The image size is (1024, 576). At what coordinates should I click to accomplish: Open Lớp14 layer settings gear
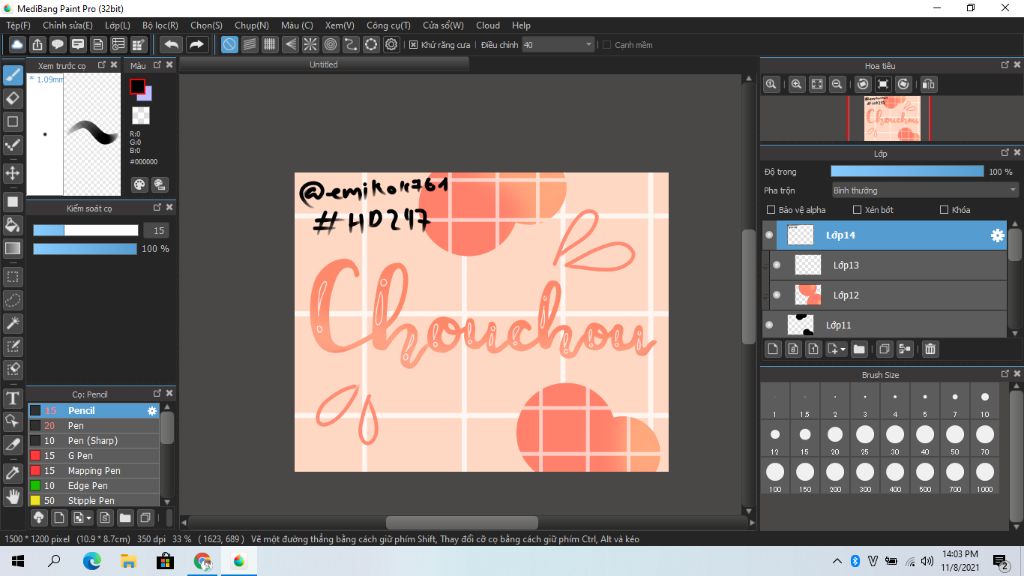coord(997,235)
